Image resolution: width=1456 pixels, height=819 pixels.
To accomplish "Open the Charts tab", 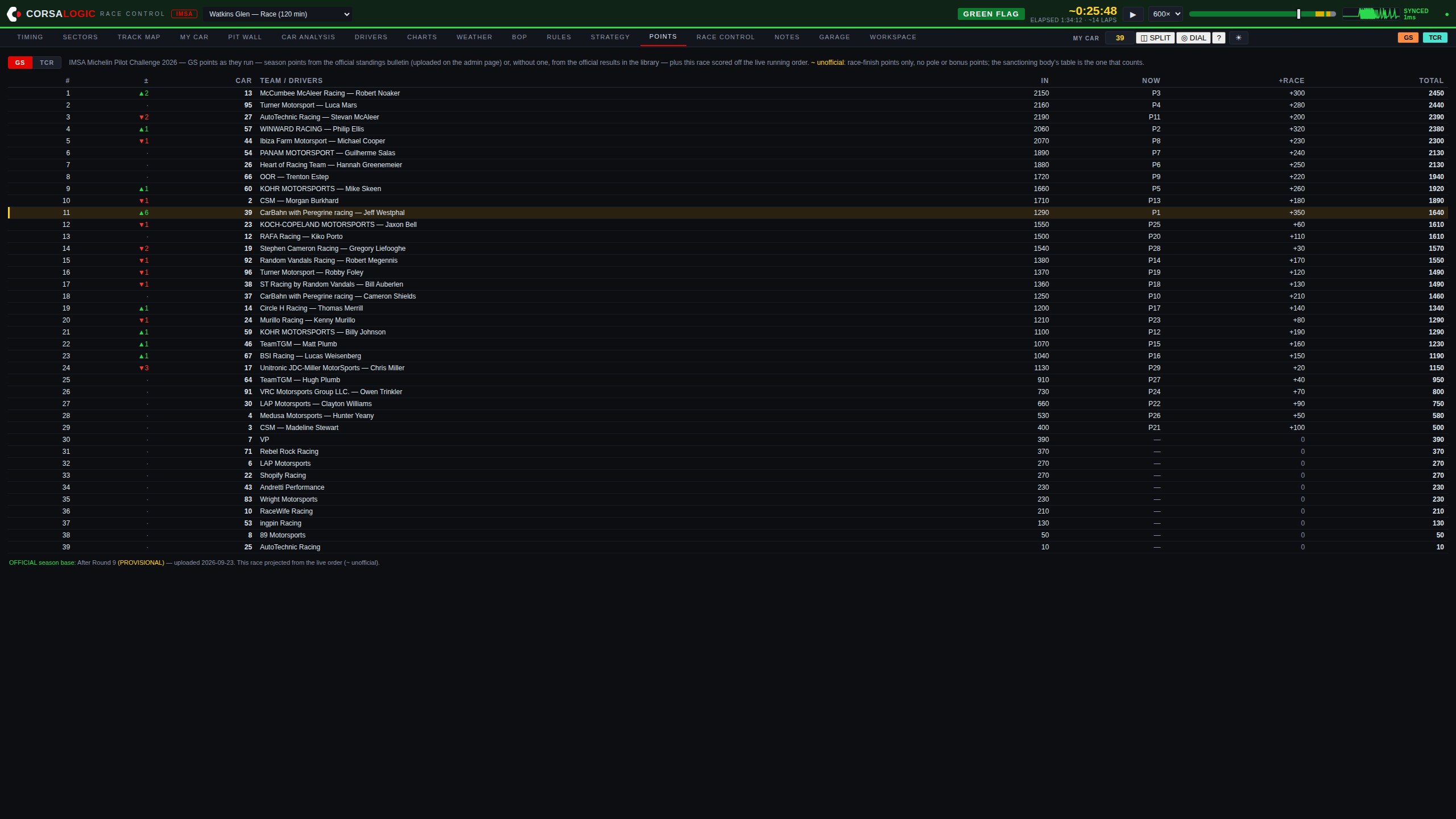I will (422, 37).
